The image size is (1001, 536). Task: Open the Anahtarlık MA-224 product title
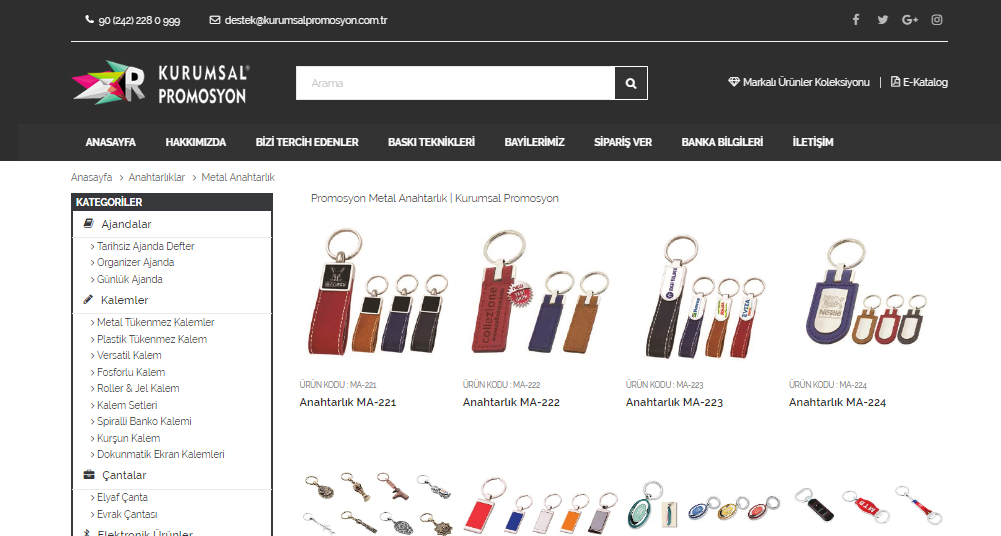tap(838, 403)
